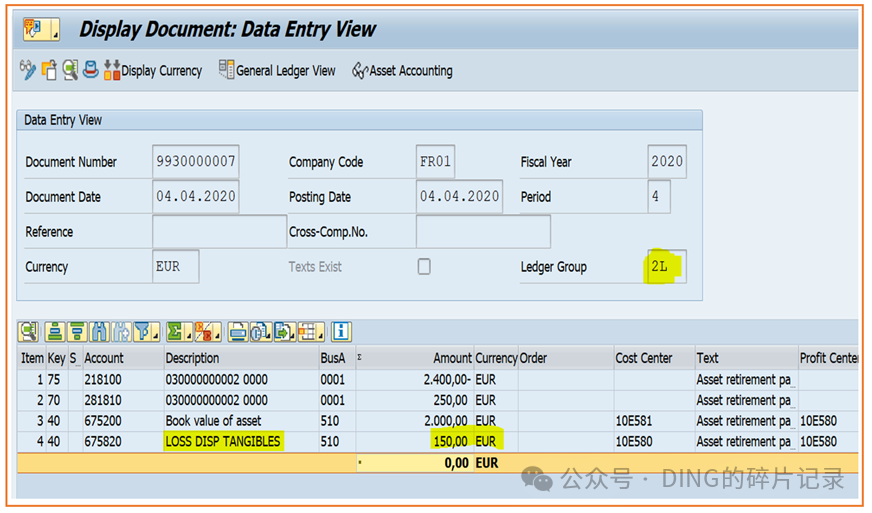This screenshot has width=872, height=513.
Task: Click the Period field showing 4
Action: coord(659,196)
